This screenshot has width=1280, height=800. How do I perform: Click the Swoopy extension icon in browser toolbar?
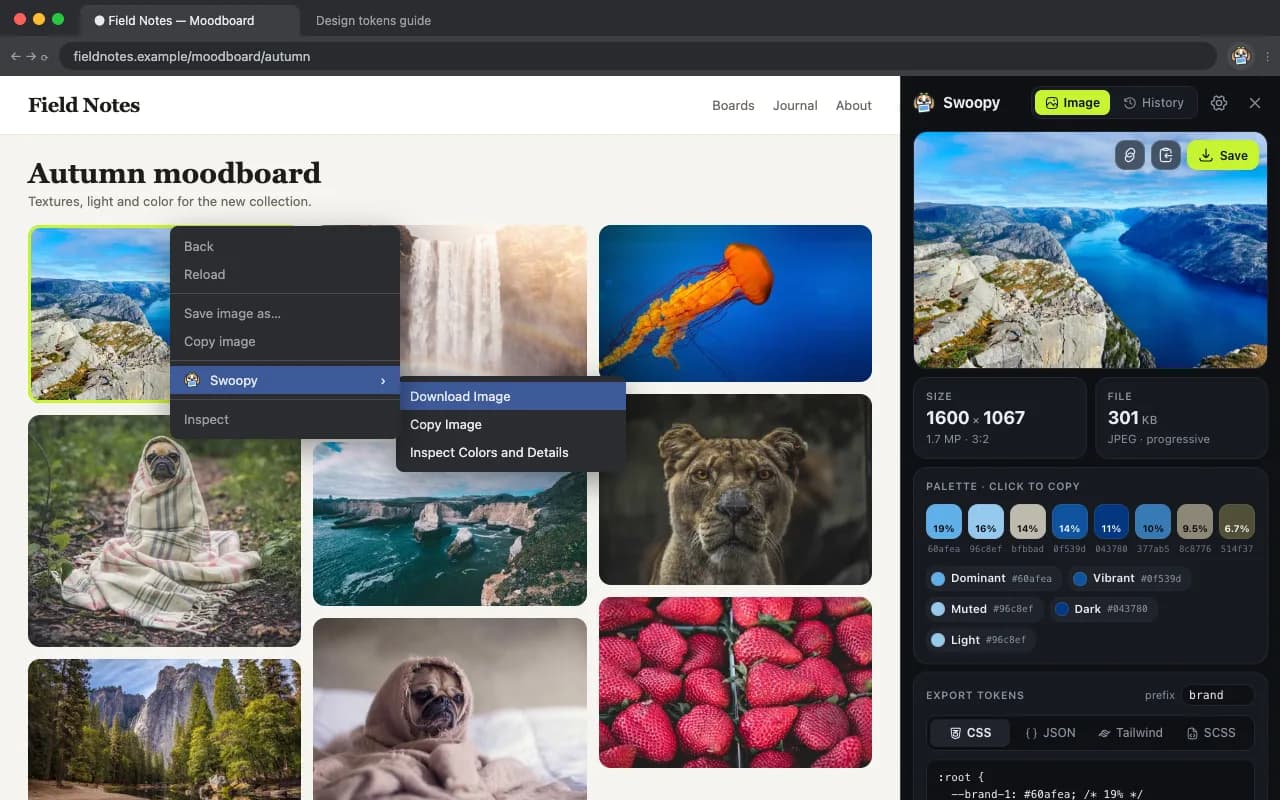tap(1241, 56)
